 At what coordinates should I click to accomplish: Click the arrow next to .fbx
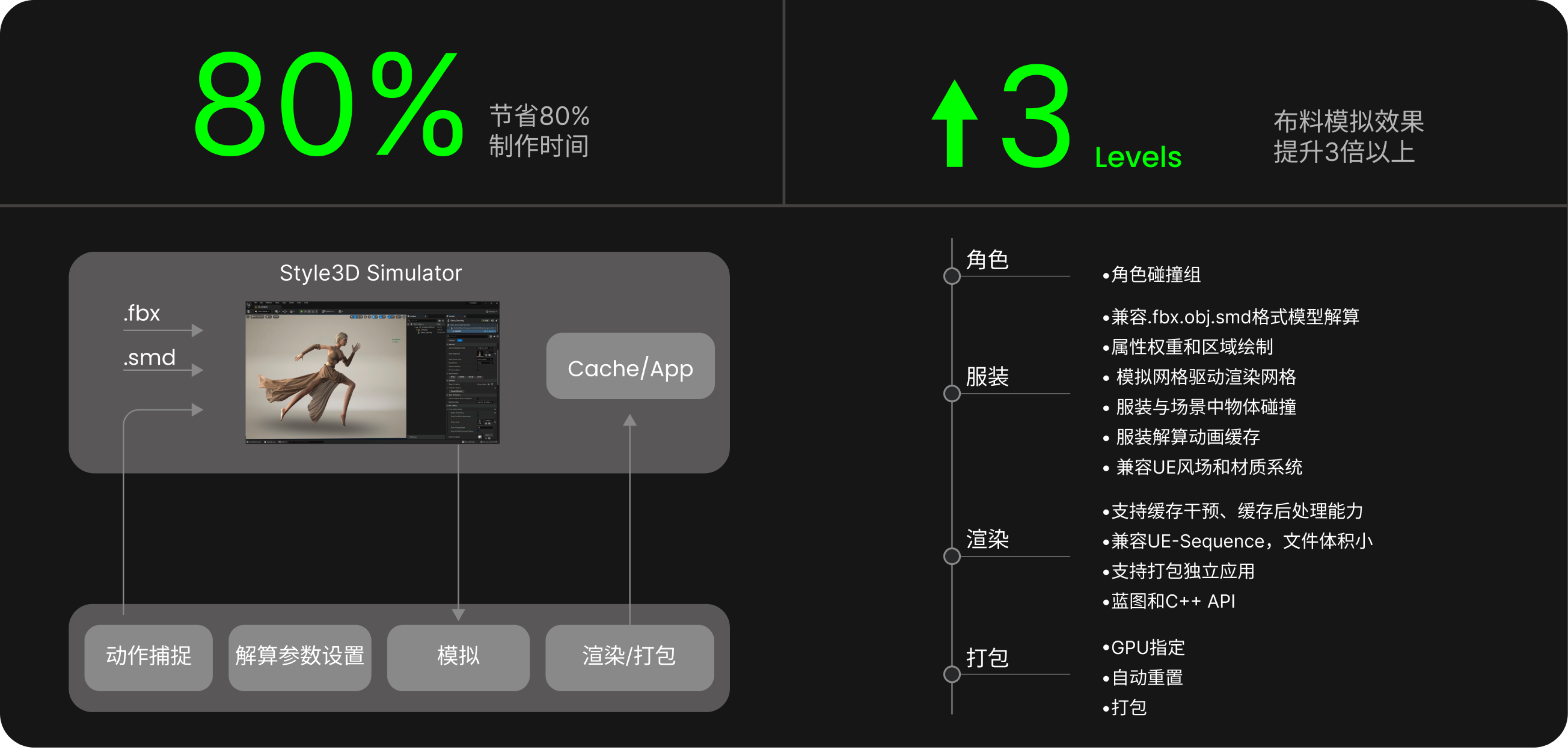197,330
